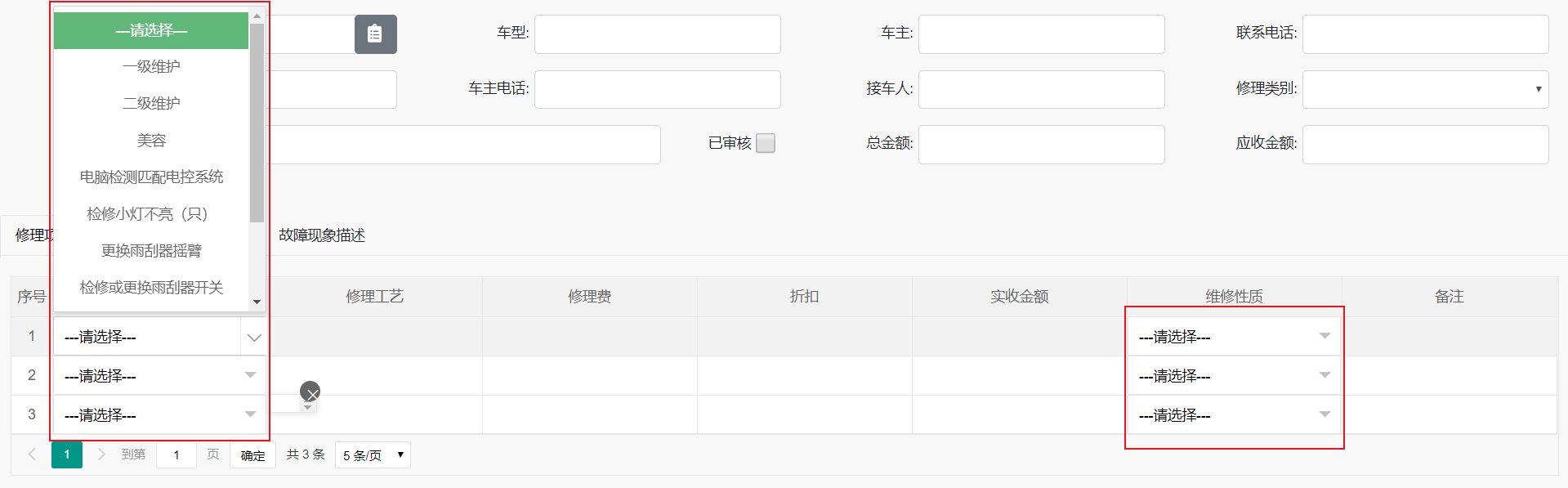
Task: Click the 共 3 条 total count text
Action: 306,454
